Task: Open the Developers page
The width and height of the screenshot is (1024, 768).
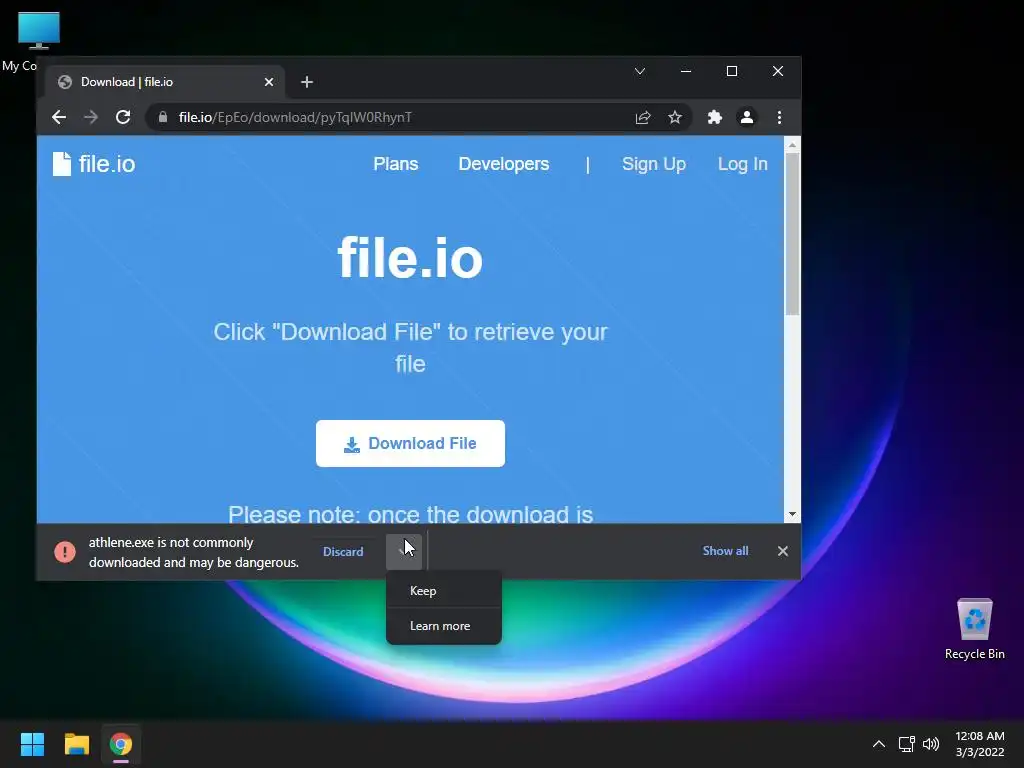Action: coord(504,164)
